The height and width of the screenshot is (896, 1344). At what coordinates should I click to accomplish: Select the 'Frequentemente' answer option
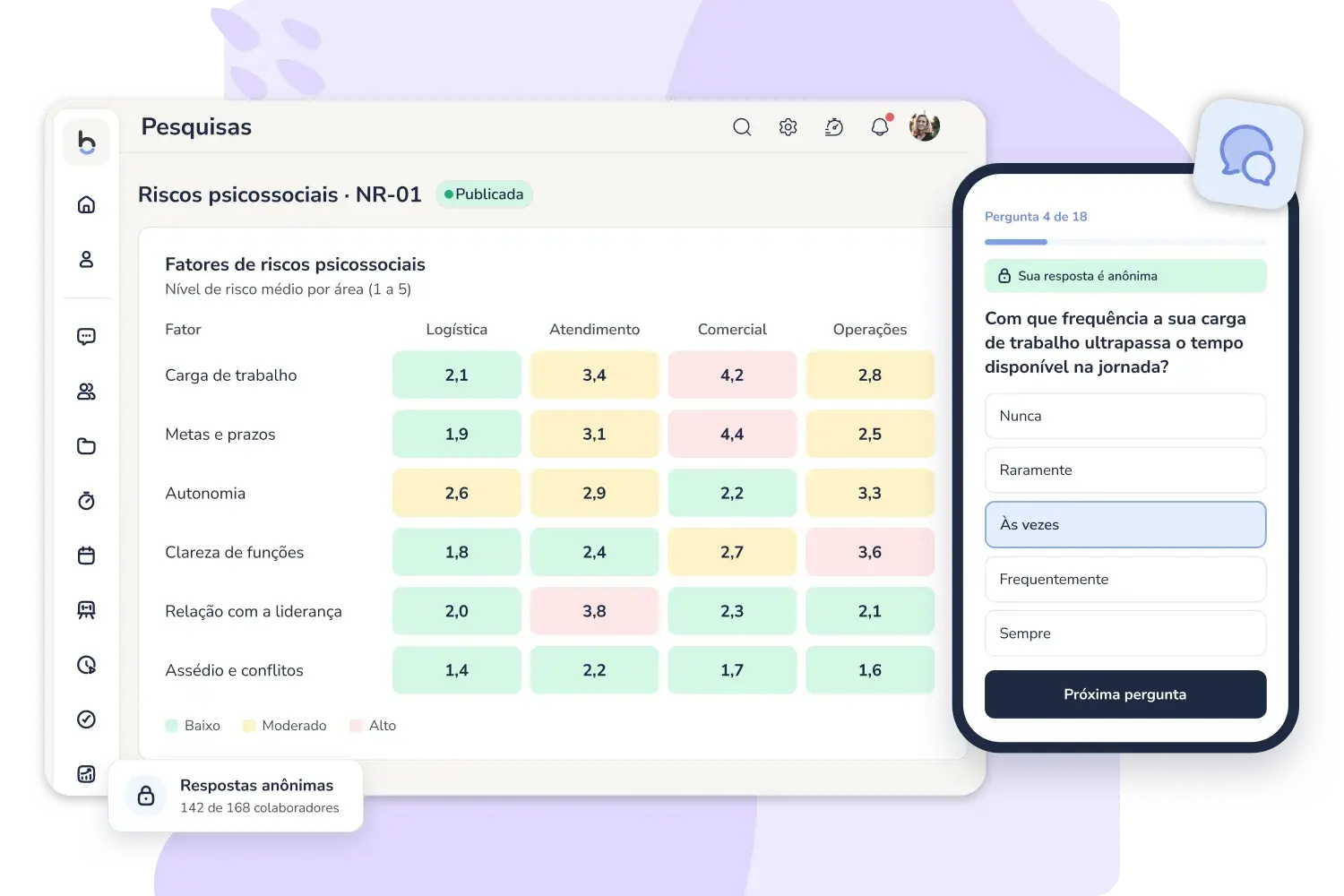(x=1125, y=580)
